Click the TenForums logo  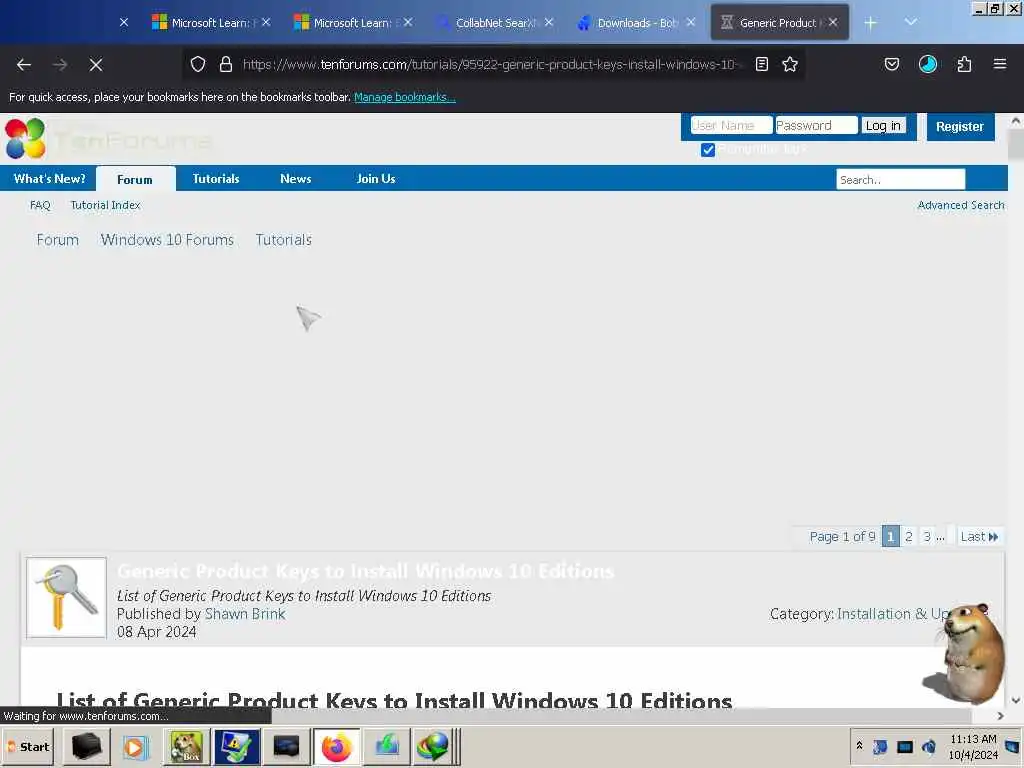[108, 138]
